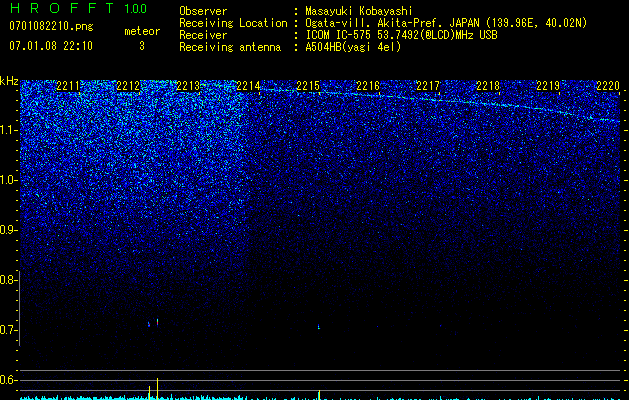629x400 pixels.
Task: Click the 0.7 kHz axis label
Action: tap(8, 330)
